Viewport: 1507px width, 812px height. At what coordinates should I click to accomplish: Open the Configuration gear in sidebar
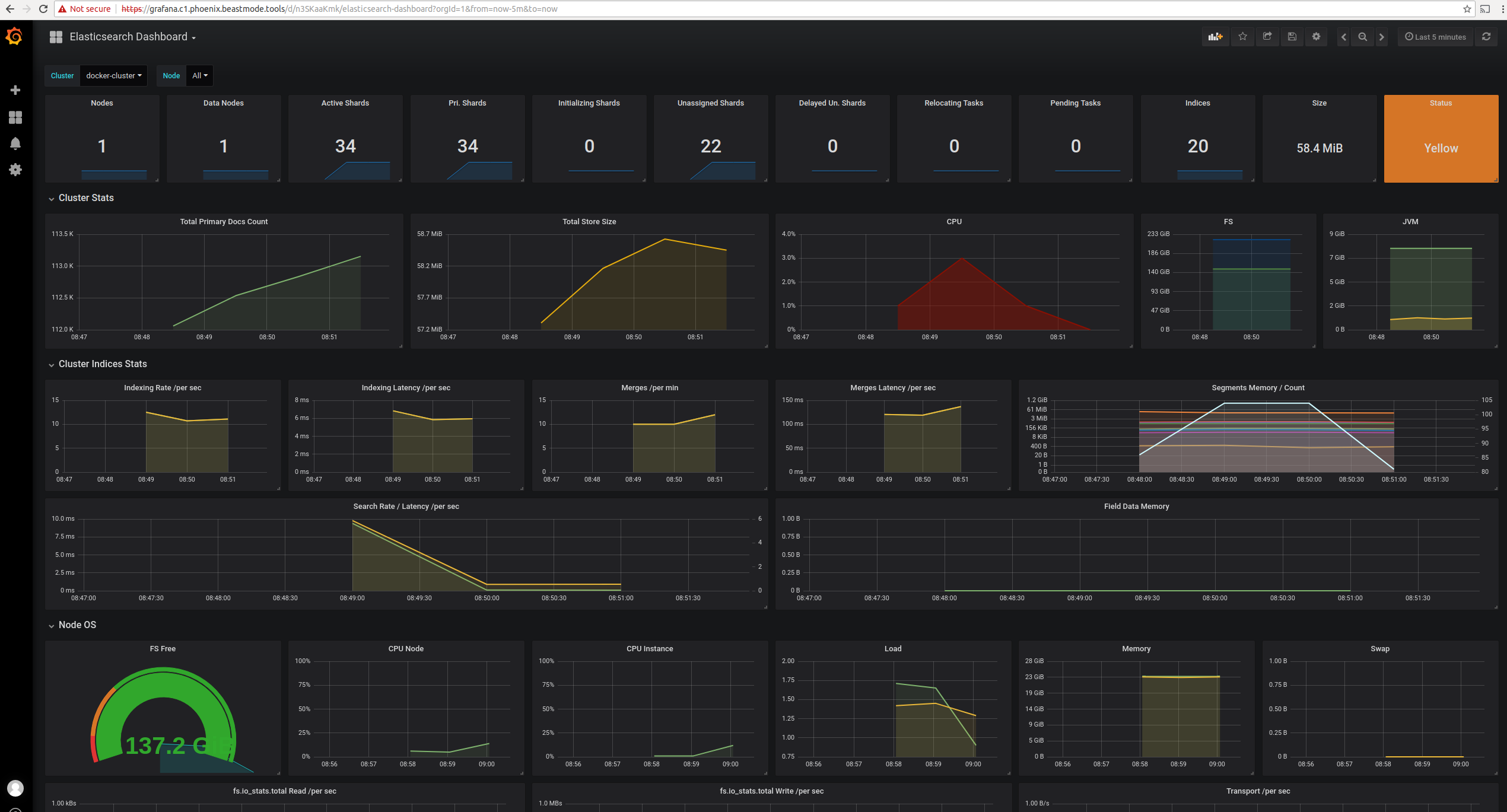point(15,170)
